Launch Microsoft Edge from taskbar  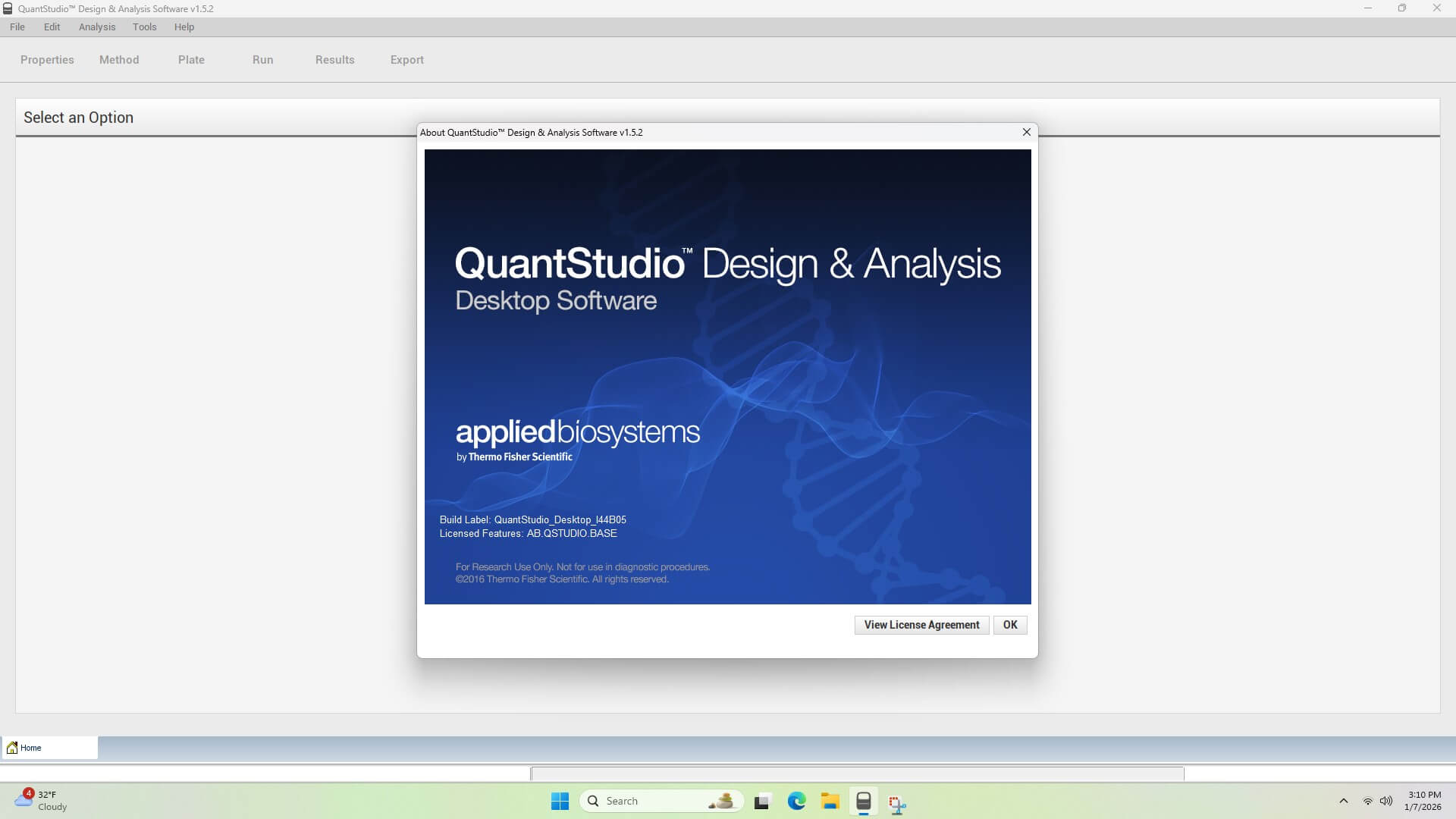pyautogui.click(x=796, y=801)
